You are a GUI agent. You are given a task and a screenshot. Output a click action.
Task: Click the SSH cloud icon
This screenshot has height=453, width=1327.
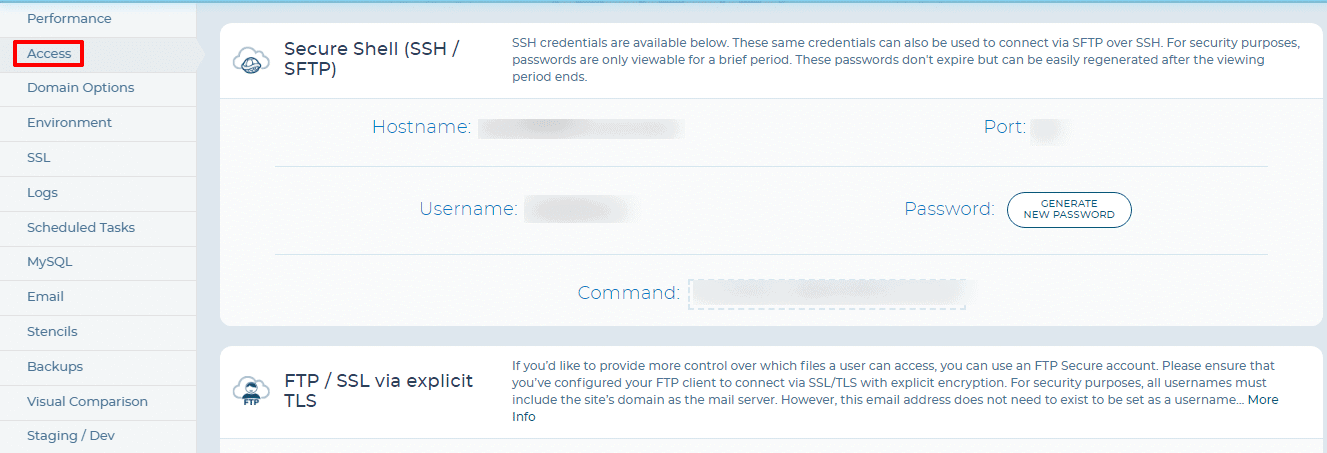pos(251,60)
